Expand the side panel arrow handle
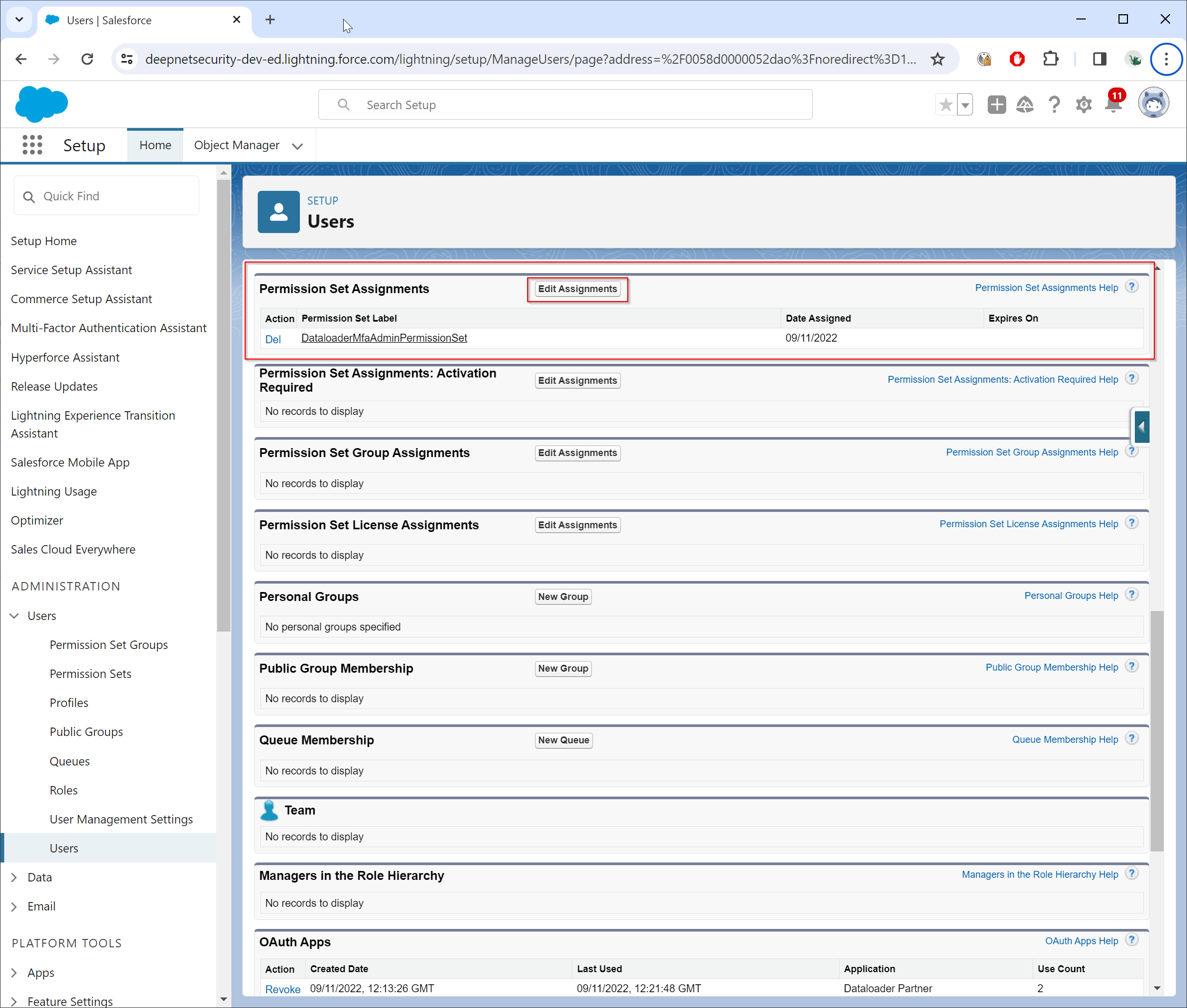 click(1141, 427)
